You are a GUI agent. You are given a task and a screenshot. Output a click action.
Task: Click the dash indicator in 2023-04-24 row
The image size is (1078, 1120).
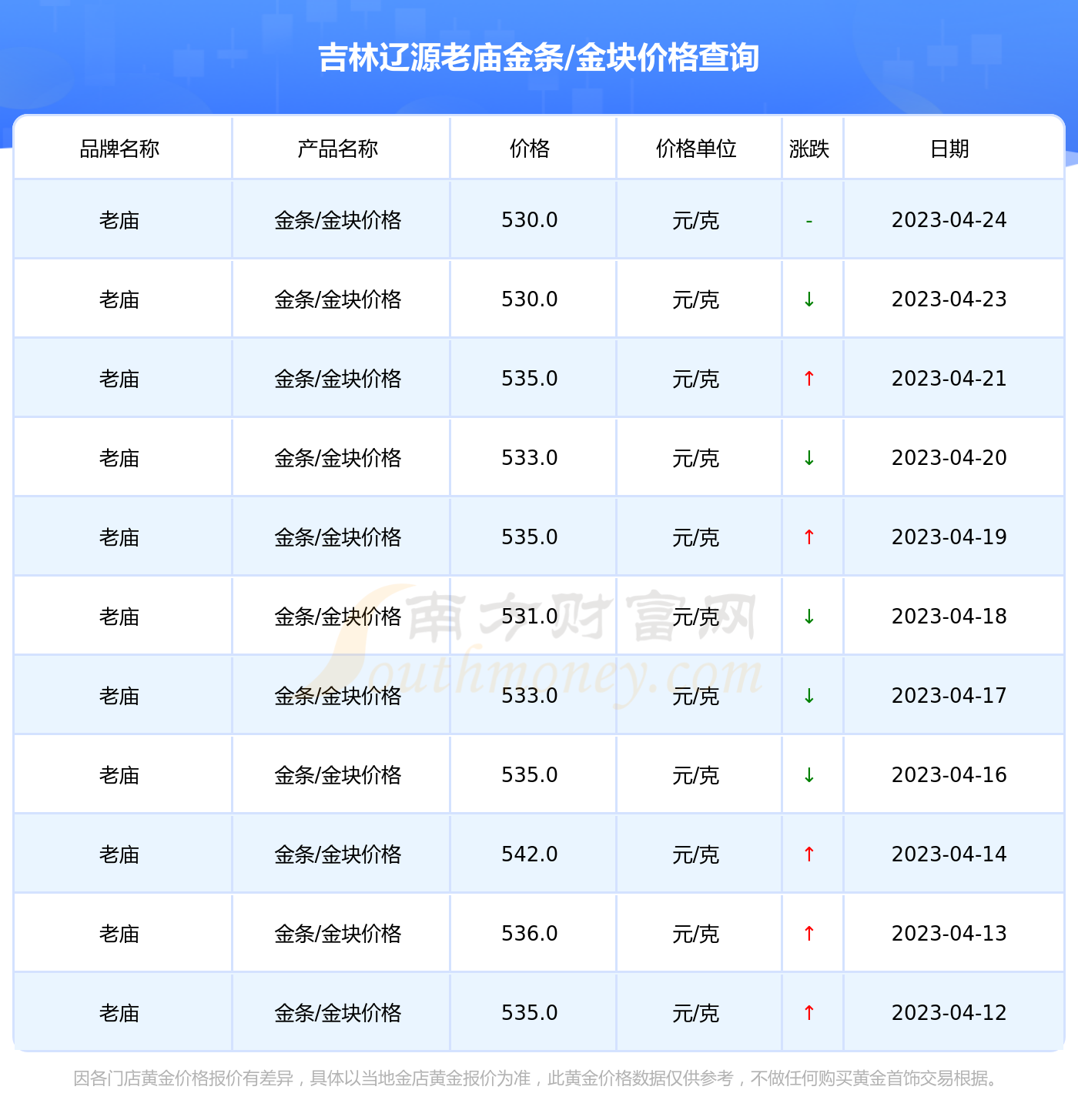pyautogui.click(x=809, y=222)
